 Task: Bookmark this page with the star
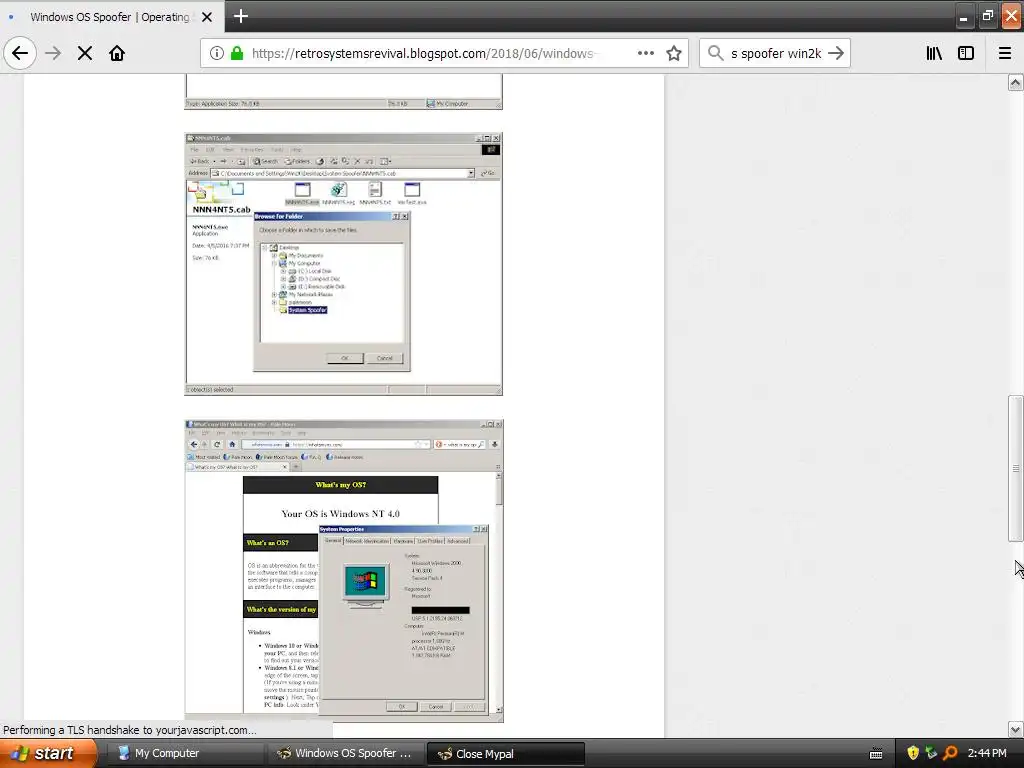pyautogui.click(x=674, y=53)
